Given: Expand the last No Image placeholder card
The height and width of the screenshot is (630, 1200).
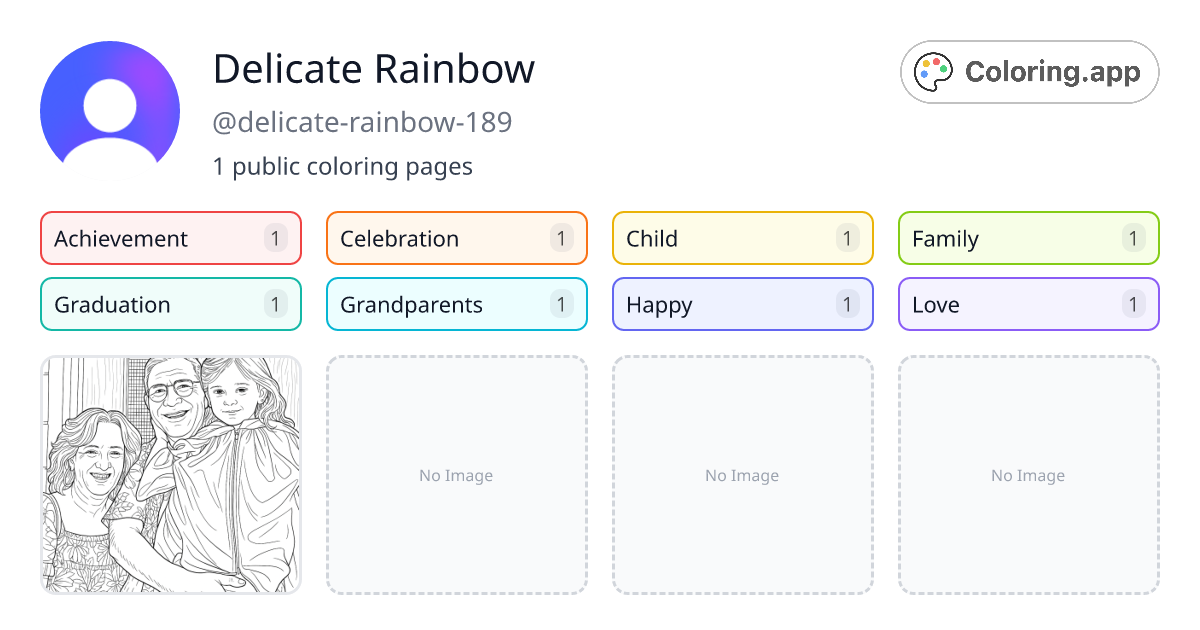Looking at the screenshot, I should tap(1028, 475).
